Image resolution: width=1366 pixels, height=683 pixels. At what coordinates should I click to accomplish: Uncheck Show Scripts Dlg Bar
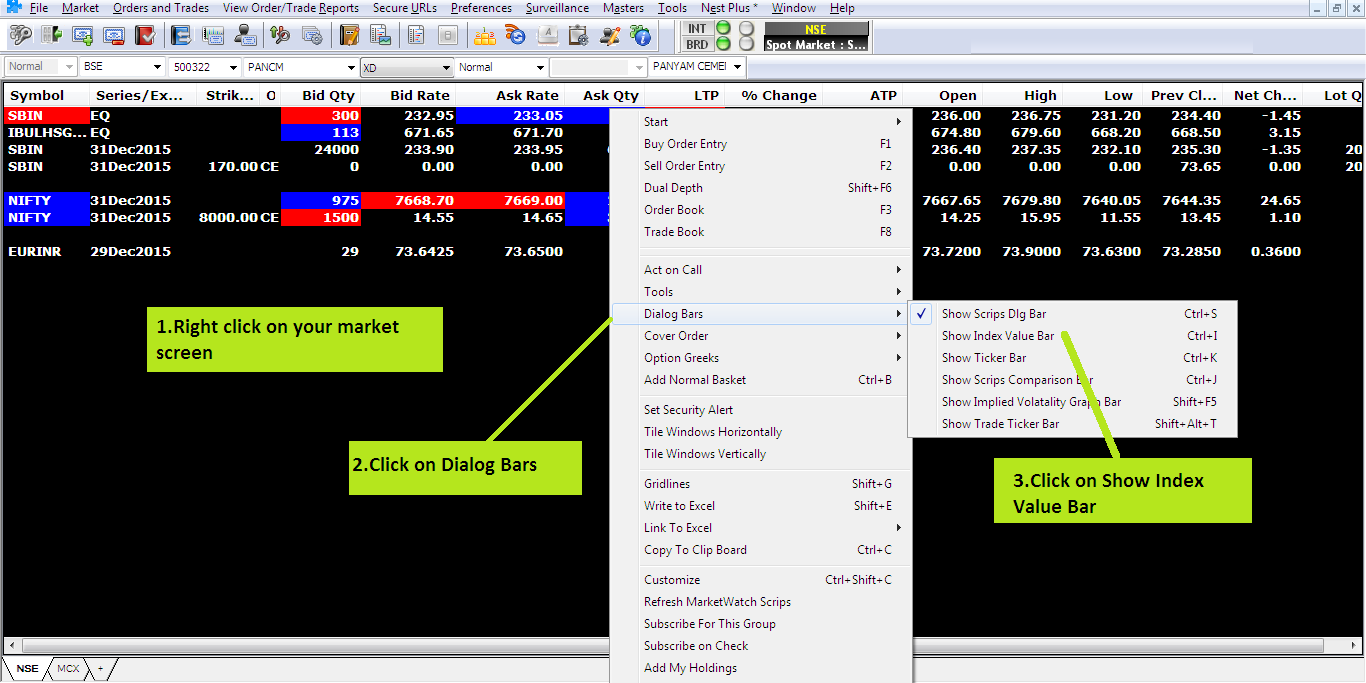(x=993, y=314)
